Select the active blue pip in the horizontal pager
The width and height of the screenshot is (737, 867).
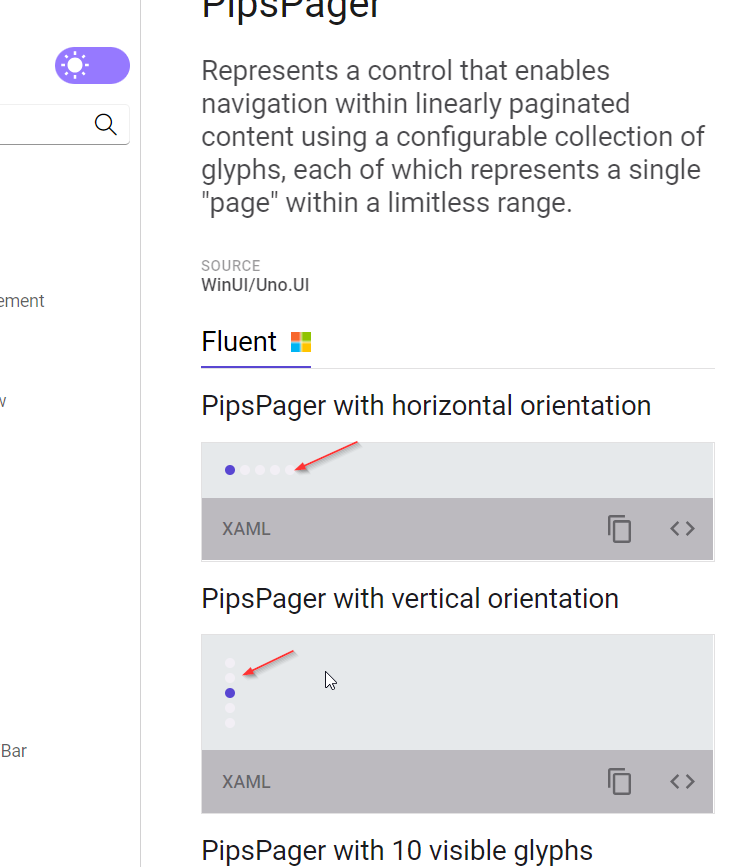click(229, 469)
